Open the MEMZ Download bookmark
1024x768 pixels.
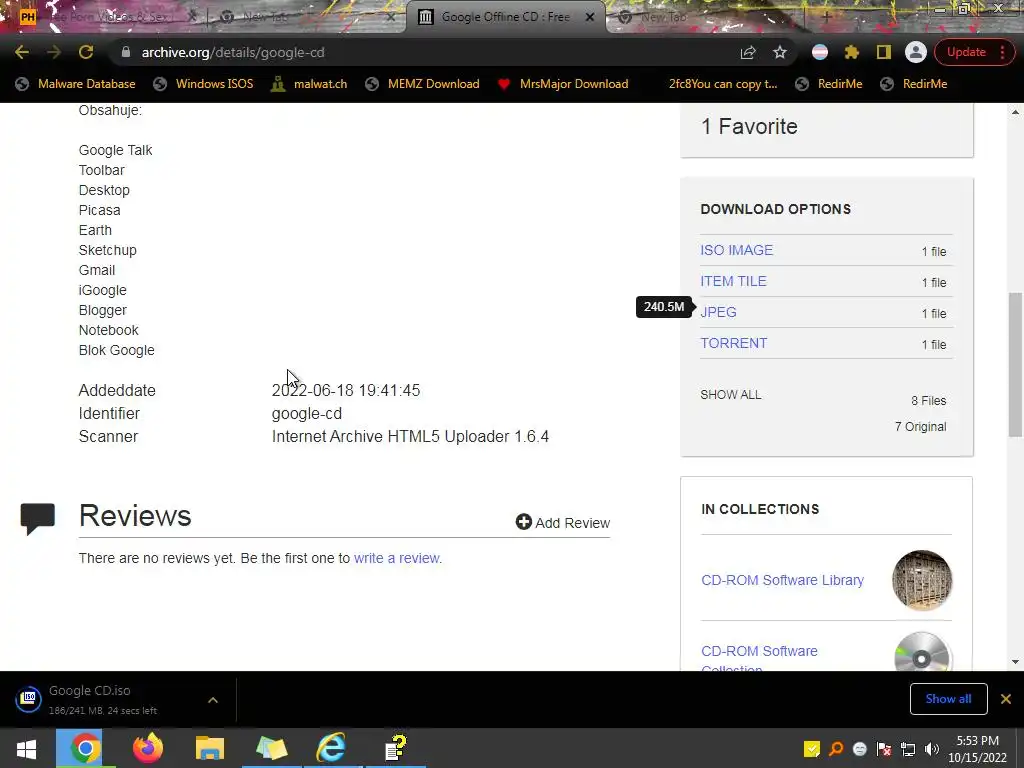tap(423, 84)
